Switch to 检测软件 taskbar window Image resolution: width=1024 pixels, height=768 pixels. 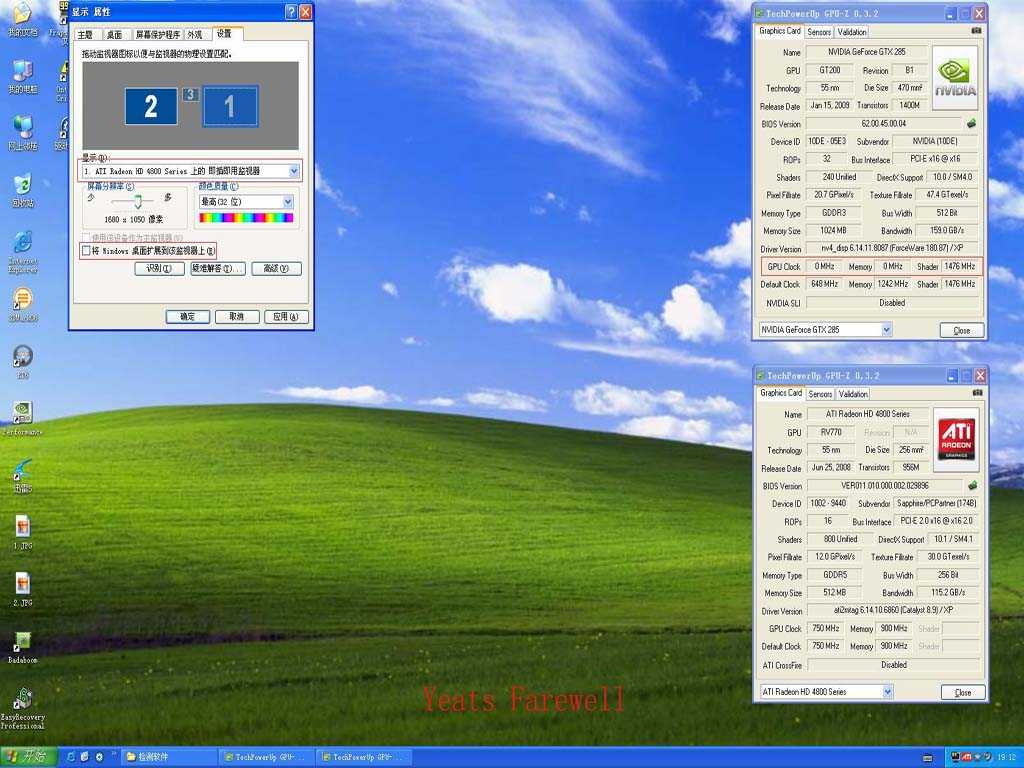click(x=170, y=757)
